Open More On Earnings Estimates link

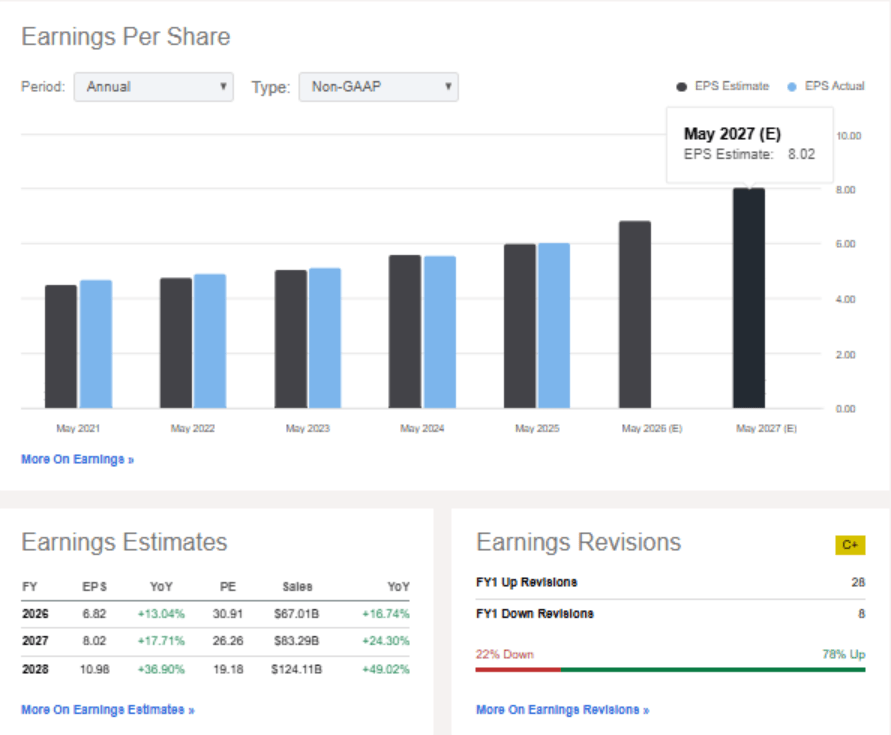[x=107, y=709]
